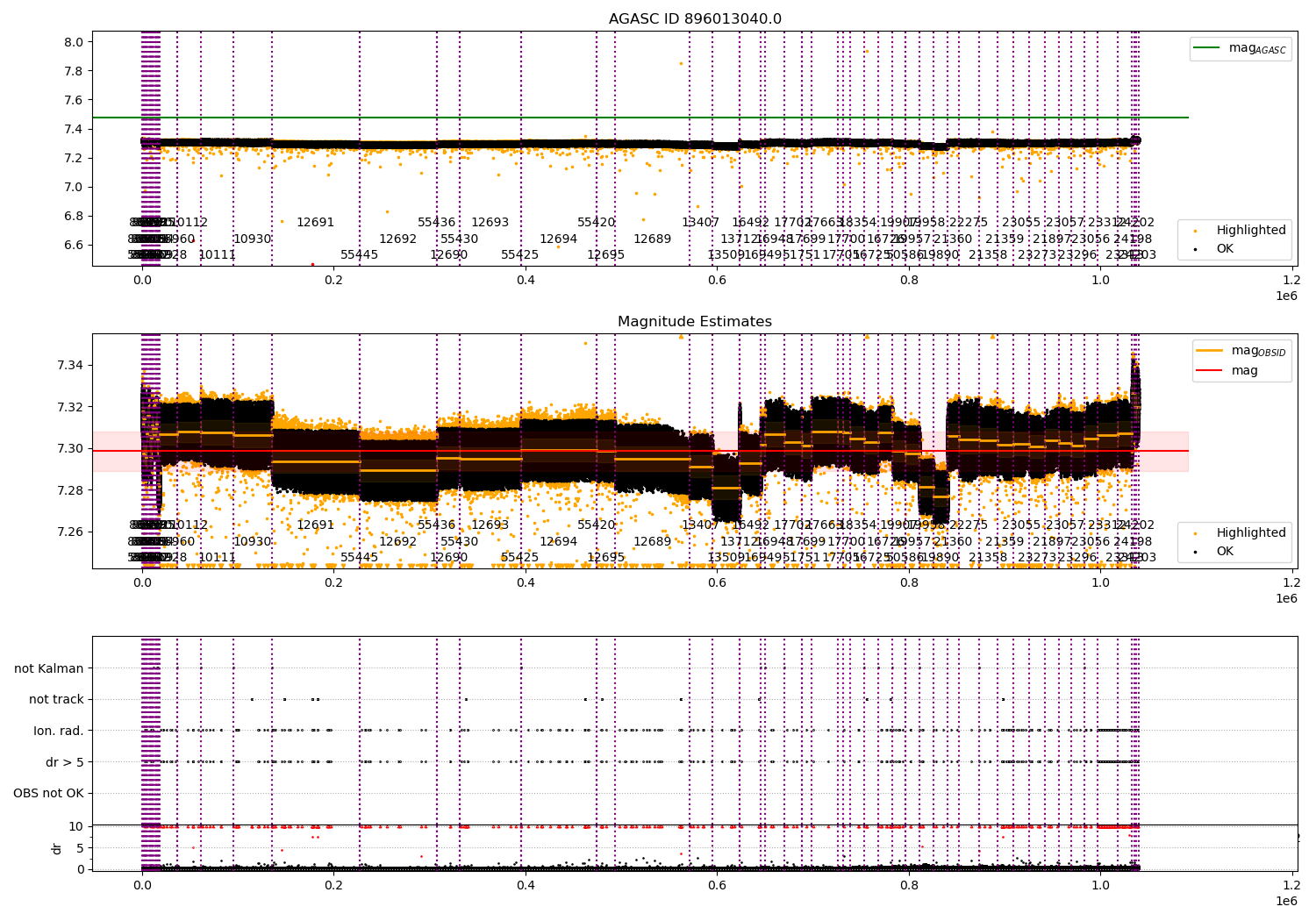The height and width of the screenshot is (921, 1316).
Task: Click the 1e6 exponent under bottom plot
Action: click(1286, 901)
